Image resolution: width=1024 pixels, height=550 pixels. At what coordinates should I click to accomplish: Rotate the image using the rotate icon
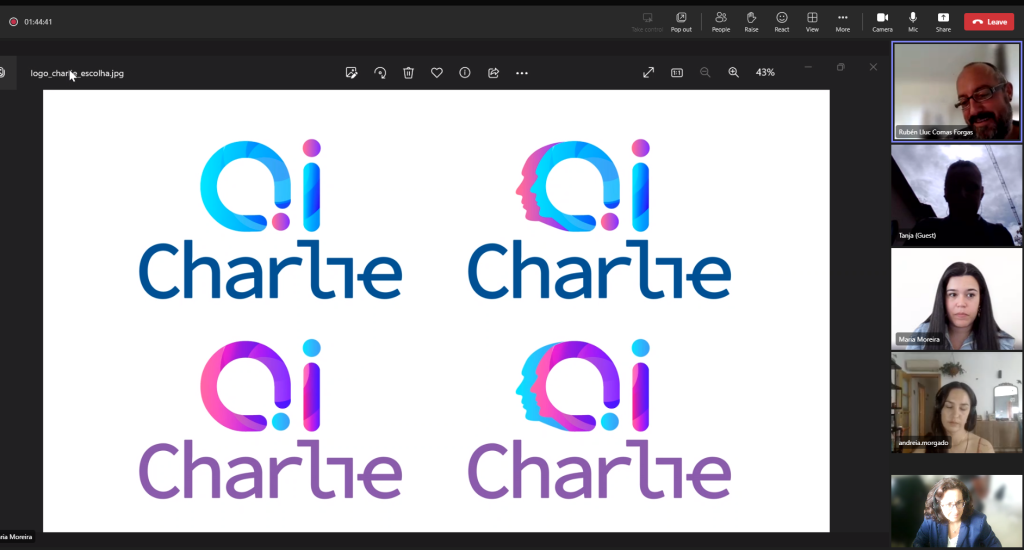[x=380, y=73]
